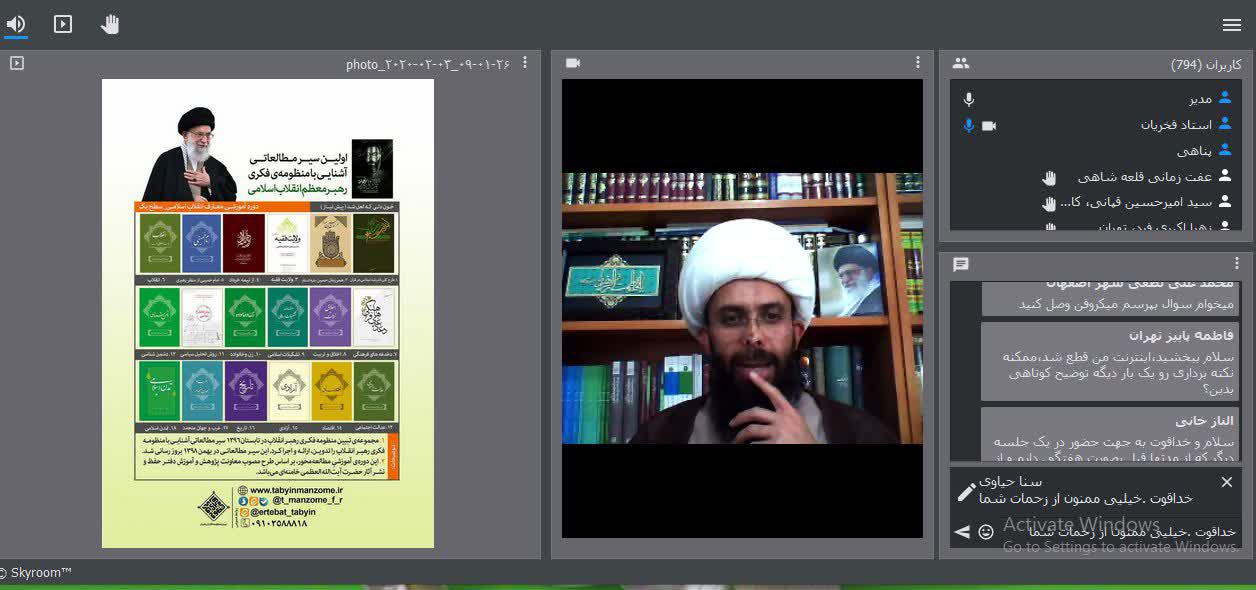Click the chat message text input field
Viewport: 1256px width, 590px height.
click(x=1110, y=532)
